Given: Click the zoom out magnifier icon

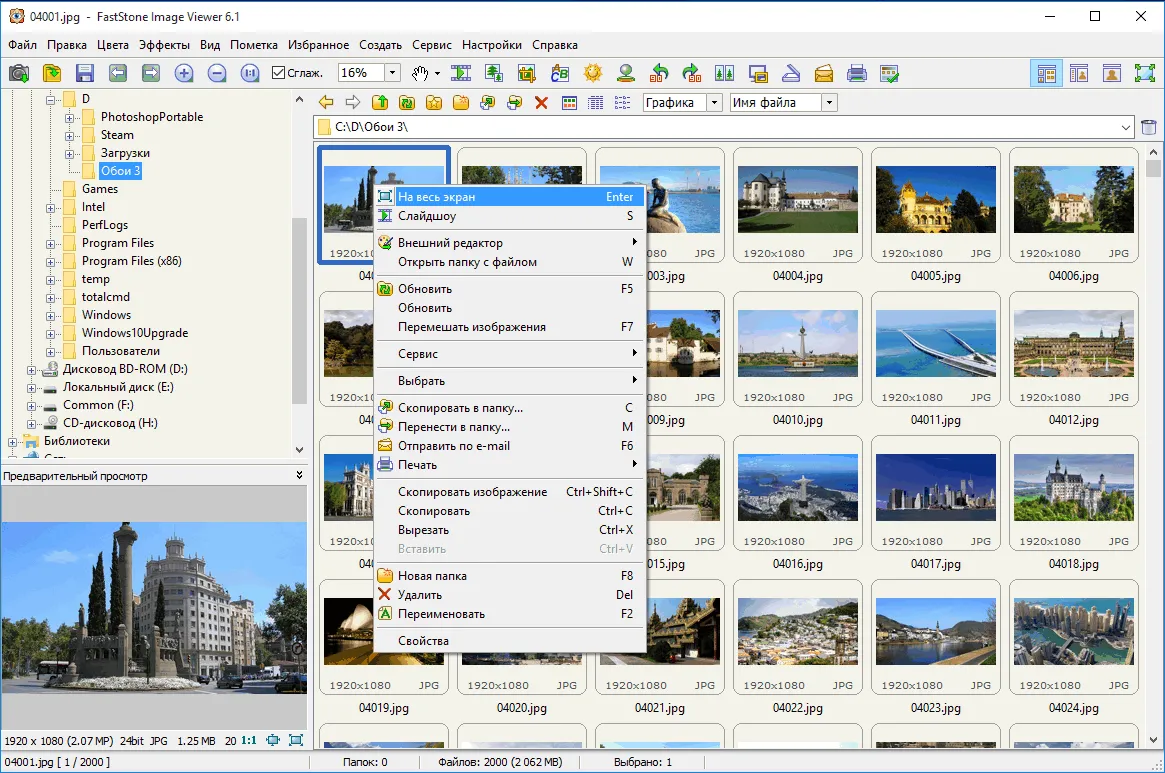Looking at the screenshot, I should pos(217,73).
